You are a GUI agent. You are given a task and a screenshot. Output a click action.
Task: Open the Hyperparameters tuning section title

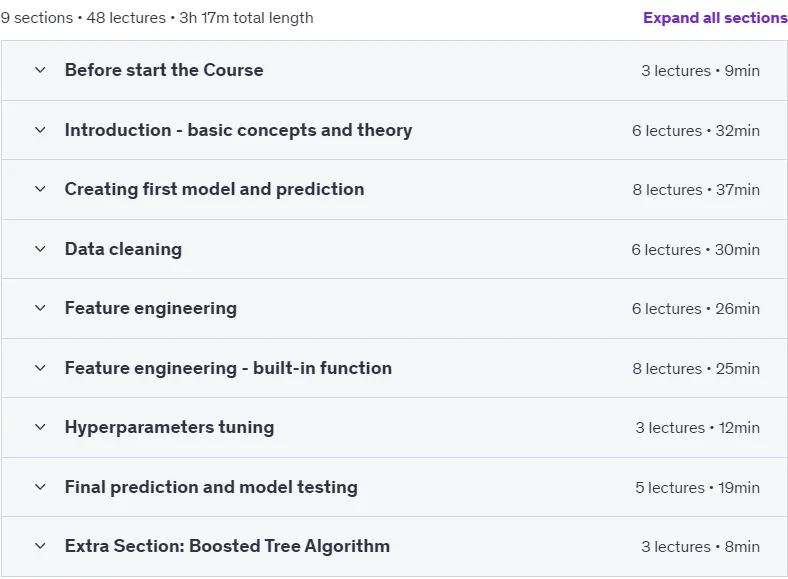click(x=169, y=427)
